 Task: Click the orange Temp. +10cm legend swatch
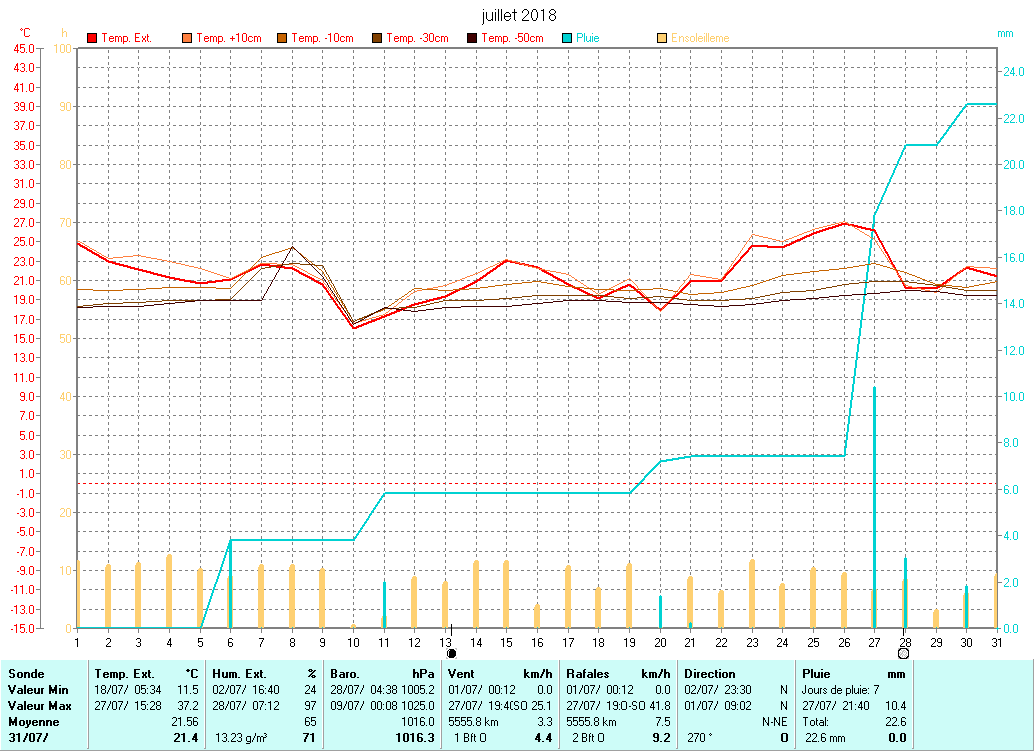pyautogui.click(x=187, y=38)
